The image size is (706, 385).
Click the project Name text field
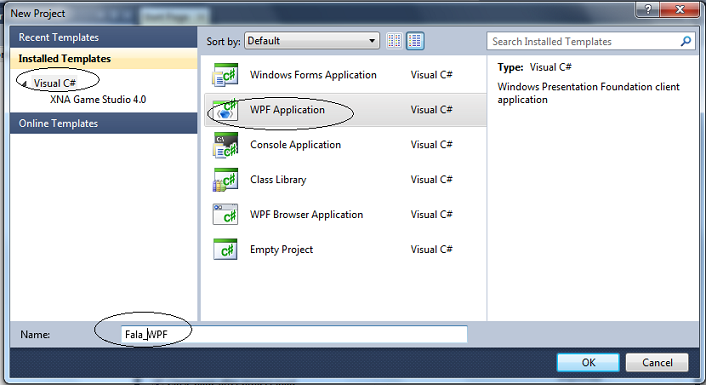click(294, 334)
